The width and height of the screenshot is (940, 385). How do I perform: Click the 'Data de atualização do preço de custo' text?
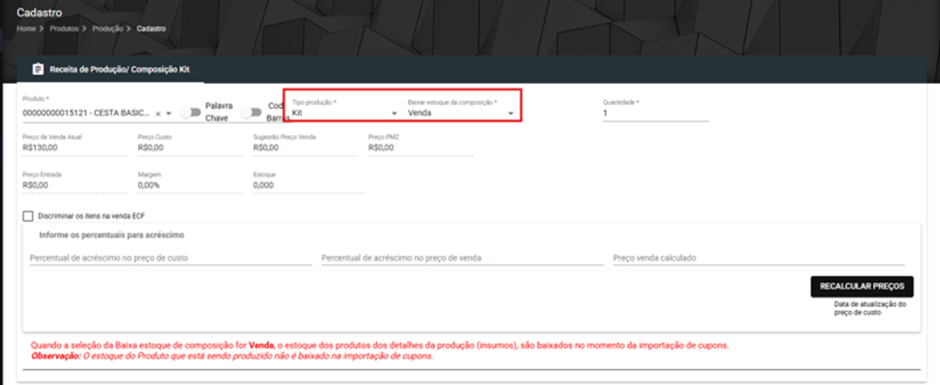click(x=870, y=308)
